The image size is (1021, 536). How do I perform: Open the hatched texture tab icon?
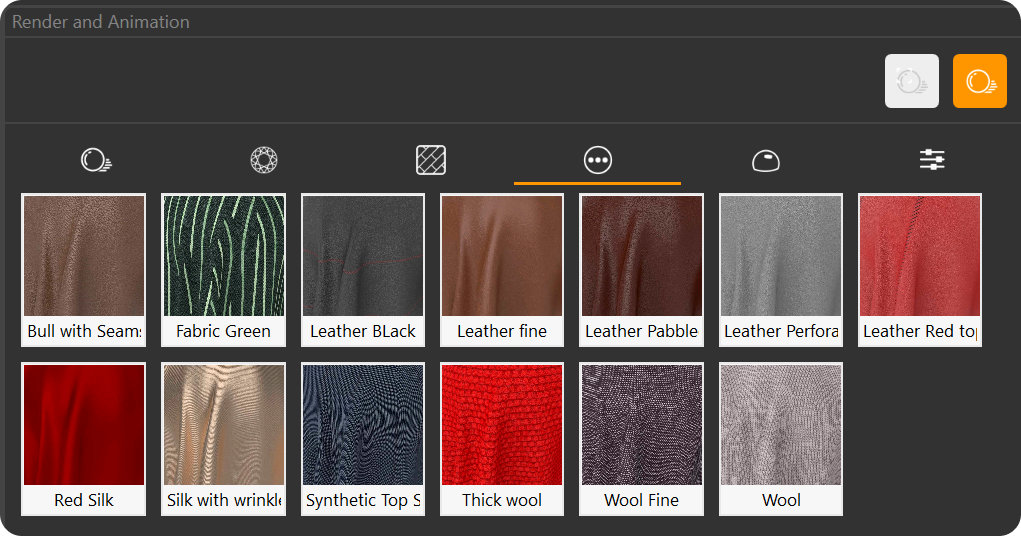(431, 160)
